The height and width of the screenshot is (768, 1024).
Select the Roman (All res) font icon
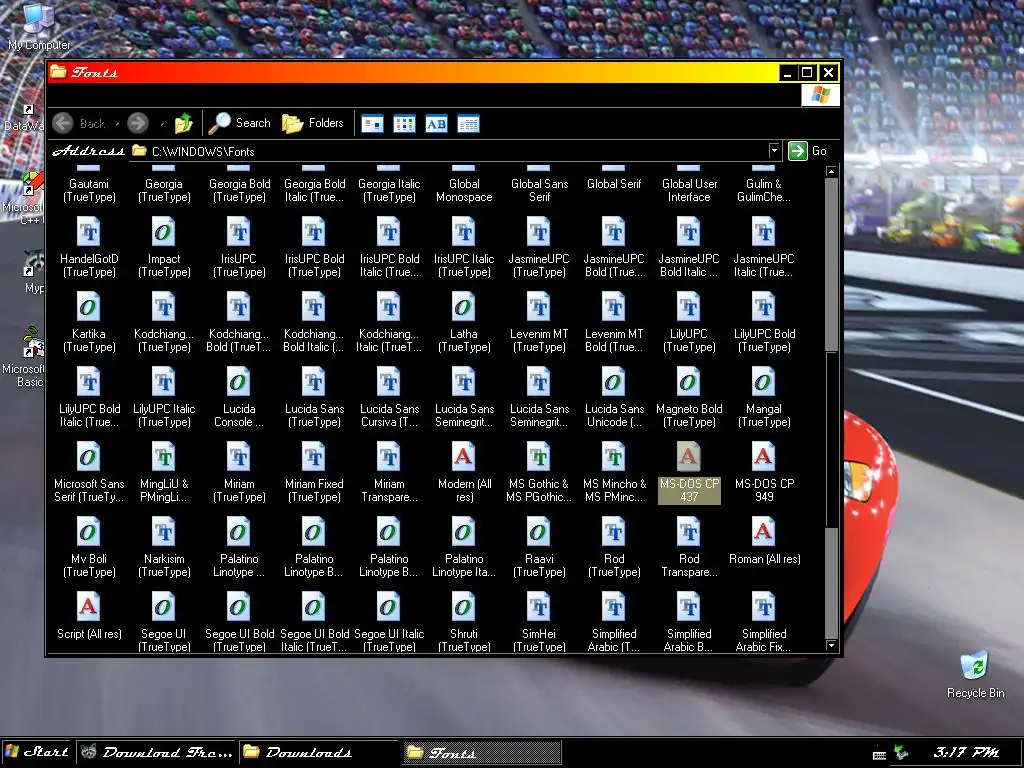pyautogui.click(x=763, y=532)
